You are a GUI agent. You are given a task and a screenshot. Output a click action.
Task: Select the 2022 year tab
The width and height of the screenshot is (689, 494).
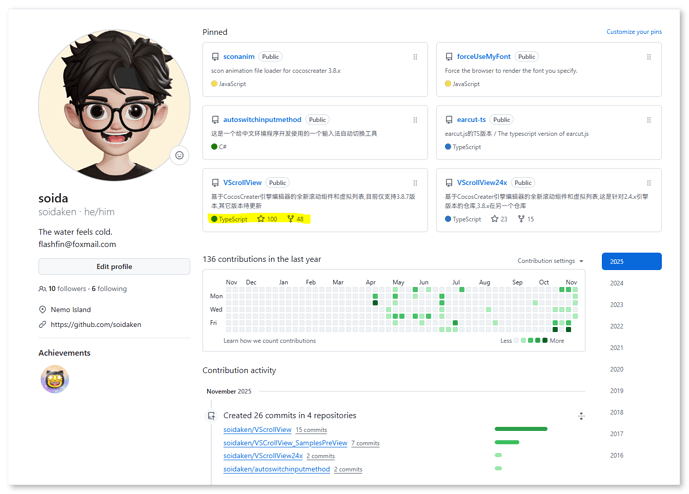coord(616,326)
